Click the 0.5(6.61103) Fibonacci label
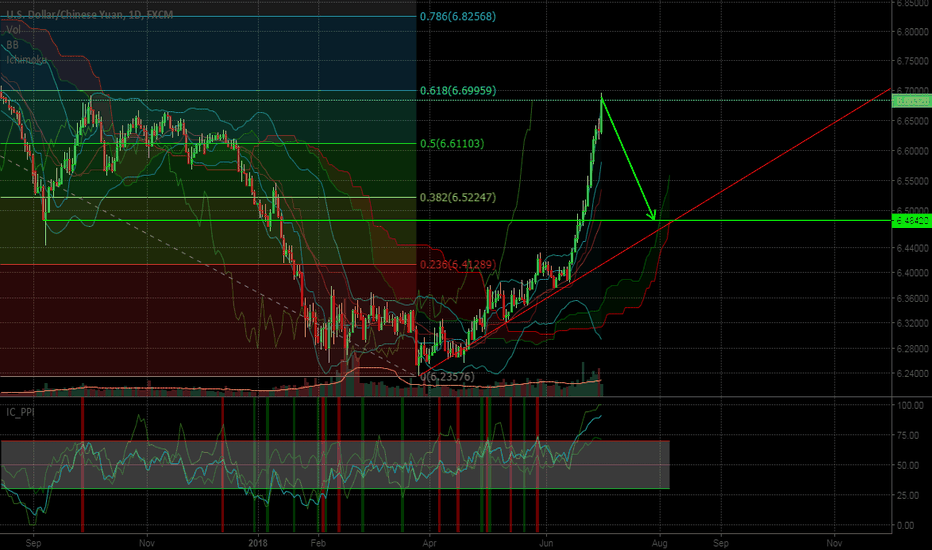 [x=452, y=144]
